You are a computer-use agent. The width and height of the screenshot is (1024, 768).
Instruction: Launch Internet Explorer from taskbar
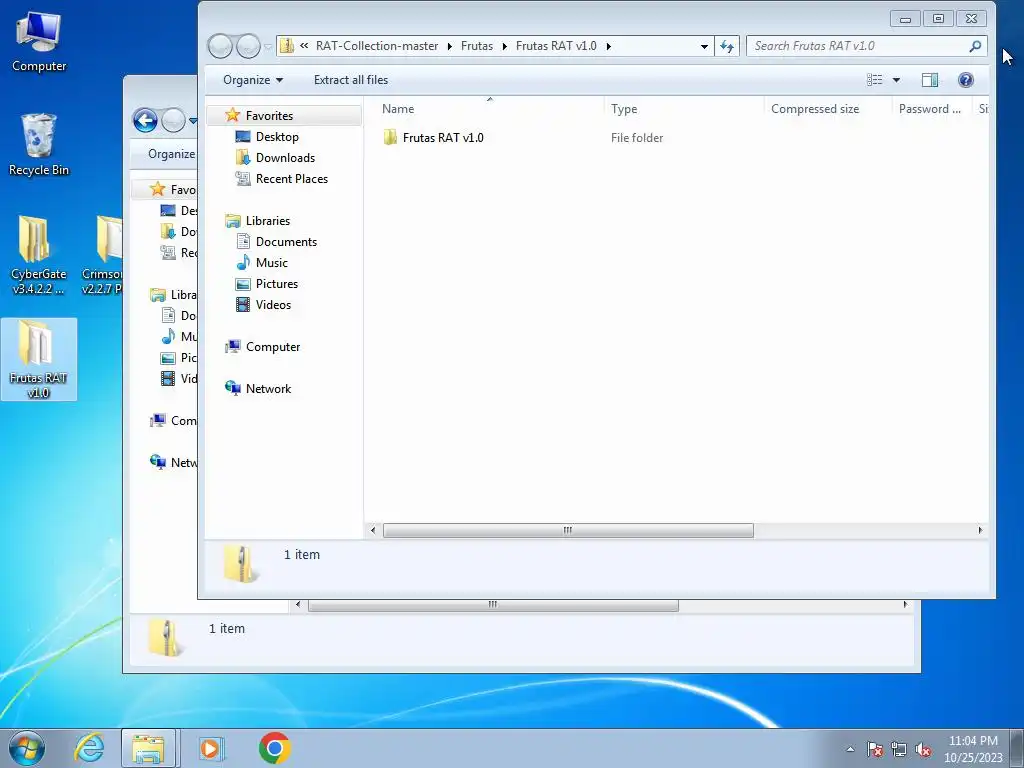89,748
